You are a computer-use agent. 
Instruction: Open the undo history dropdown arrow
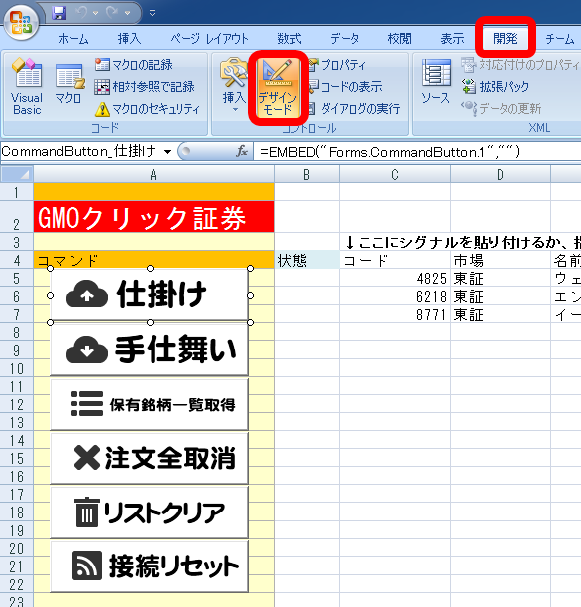pyautogui.click(x=95, y=13)
